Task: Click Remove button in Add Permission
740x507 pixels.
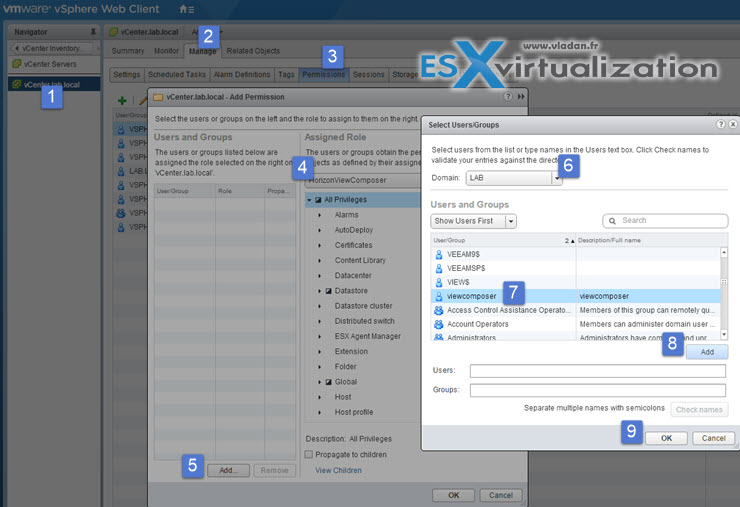Action: click(x=275, y=470)
